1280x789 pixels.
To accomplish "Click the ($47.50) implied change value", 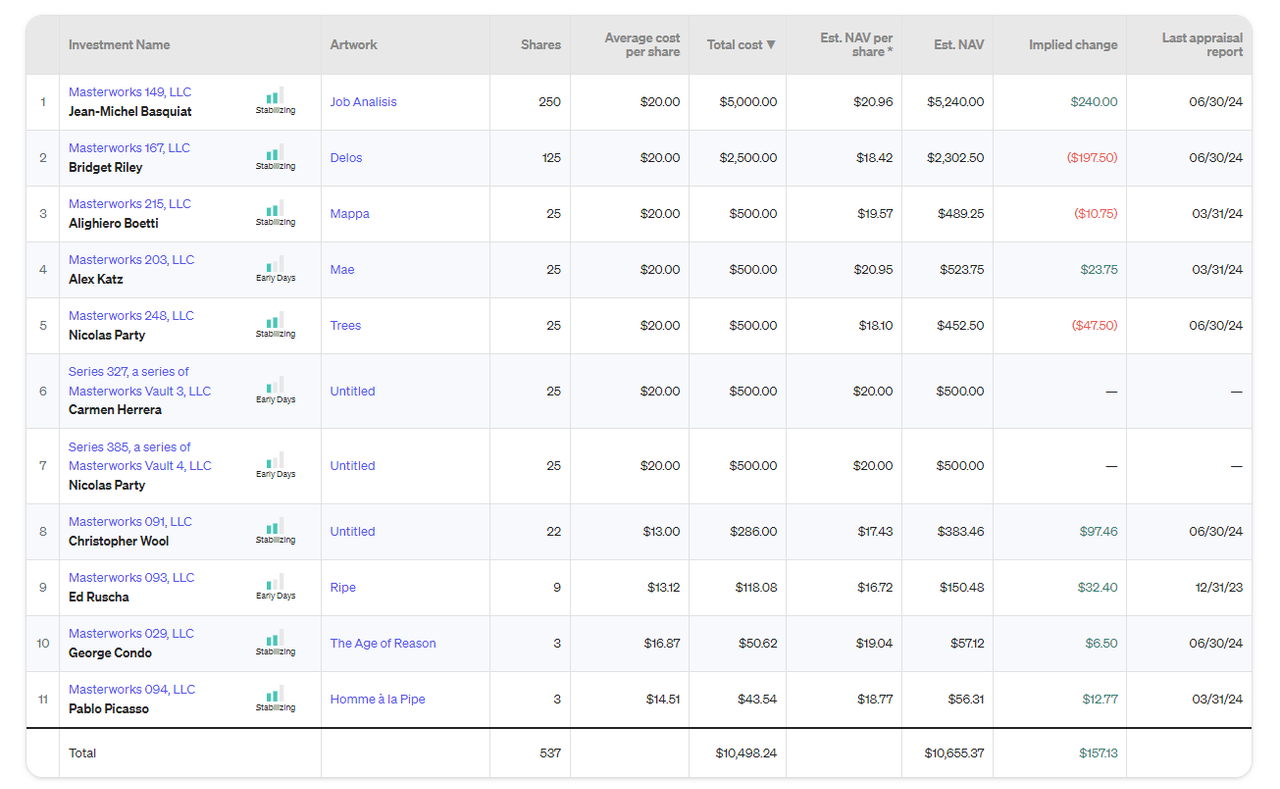I will 1094,326.
